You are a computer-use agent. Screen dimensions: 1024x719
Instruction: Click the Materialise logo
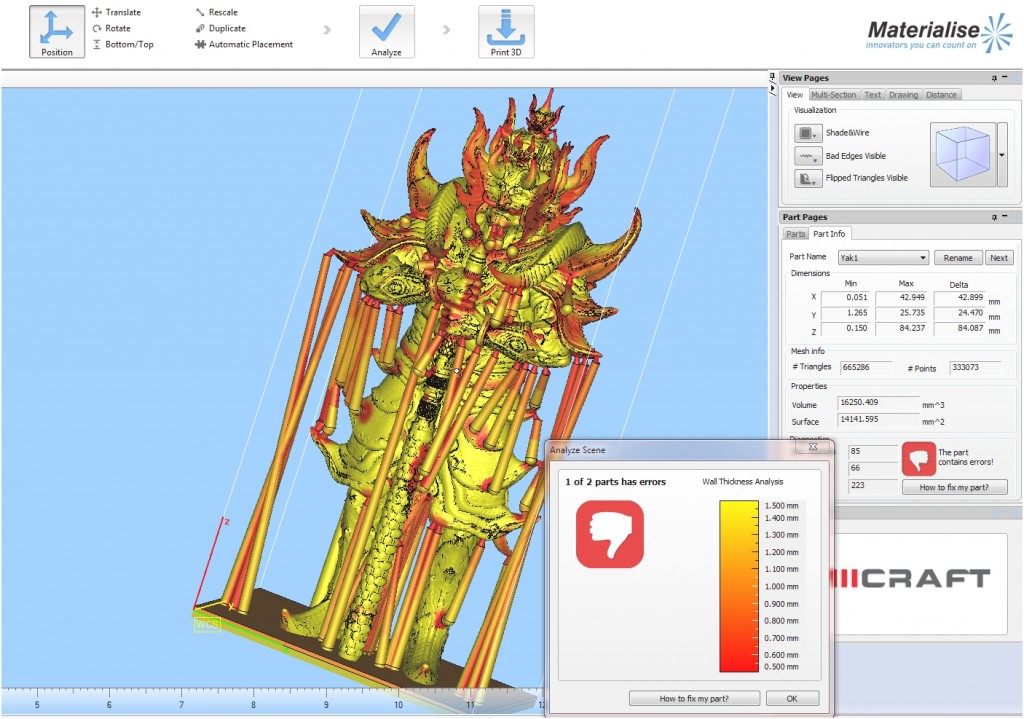[938, 33]
